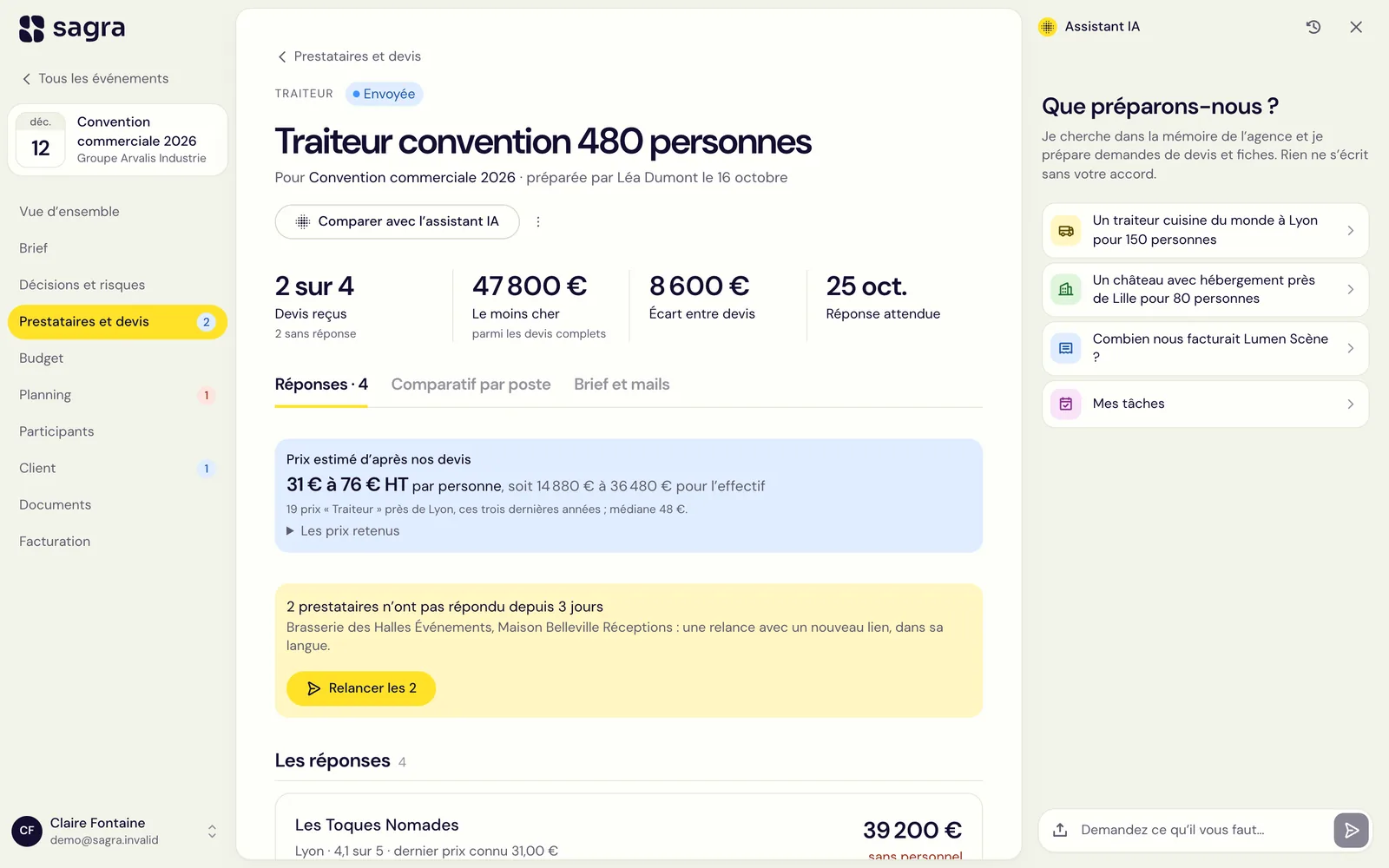The image size is (1389, 868).
Task: Open Client section
Action: (117, 468)
